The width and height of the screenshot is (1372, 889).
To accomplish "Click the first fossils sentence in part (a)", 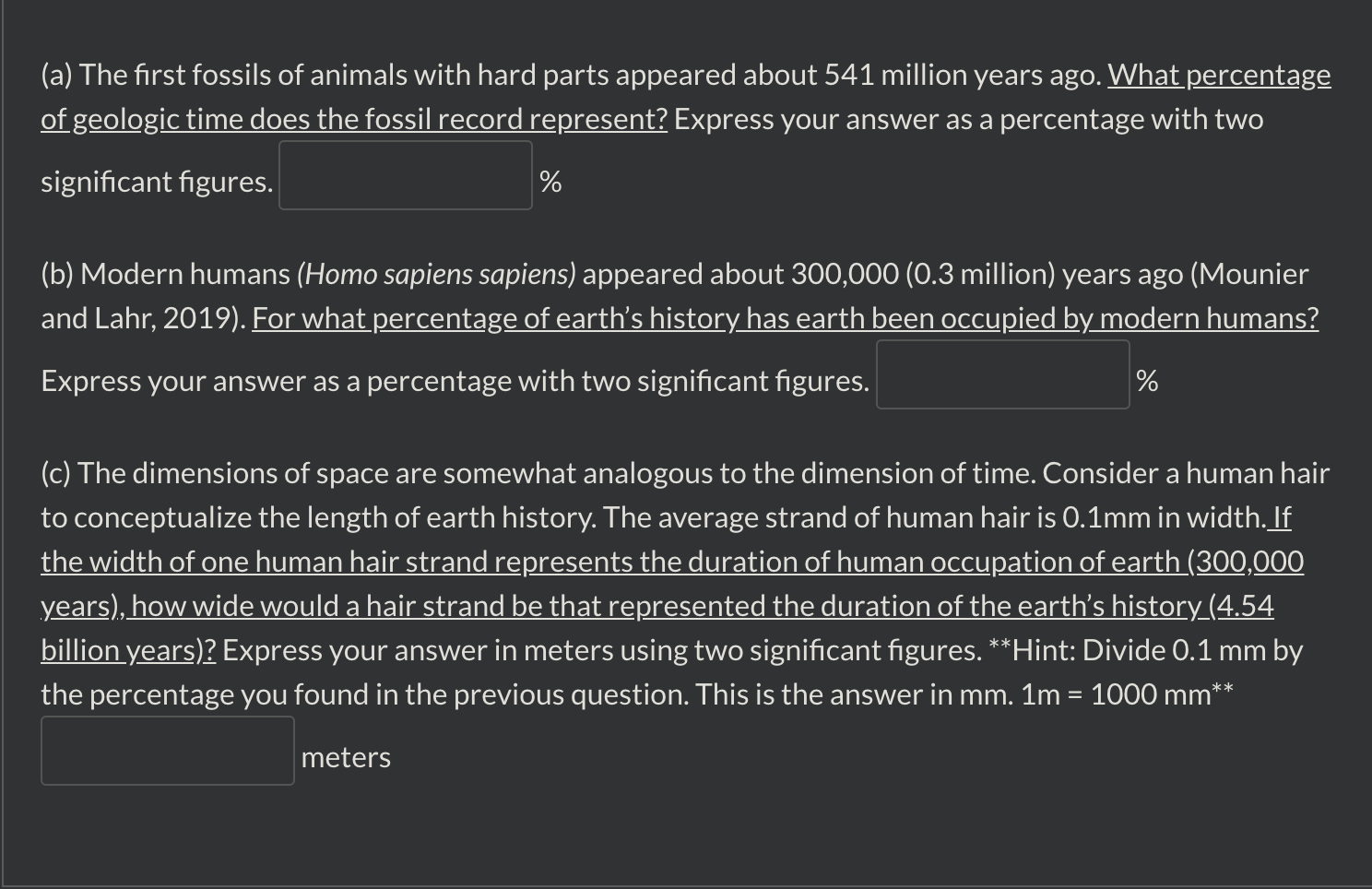I will coord(369,75).
